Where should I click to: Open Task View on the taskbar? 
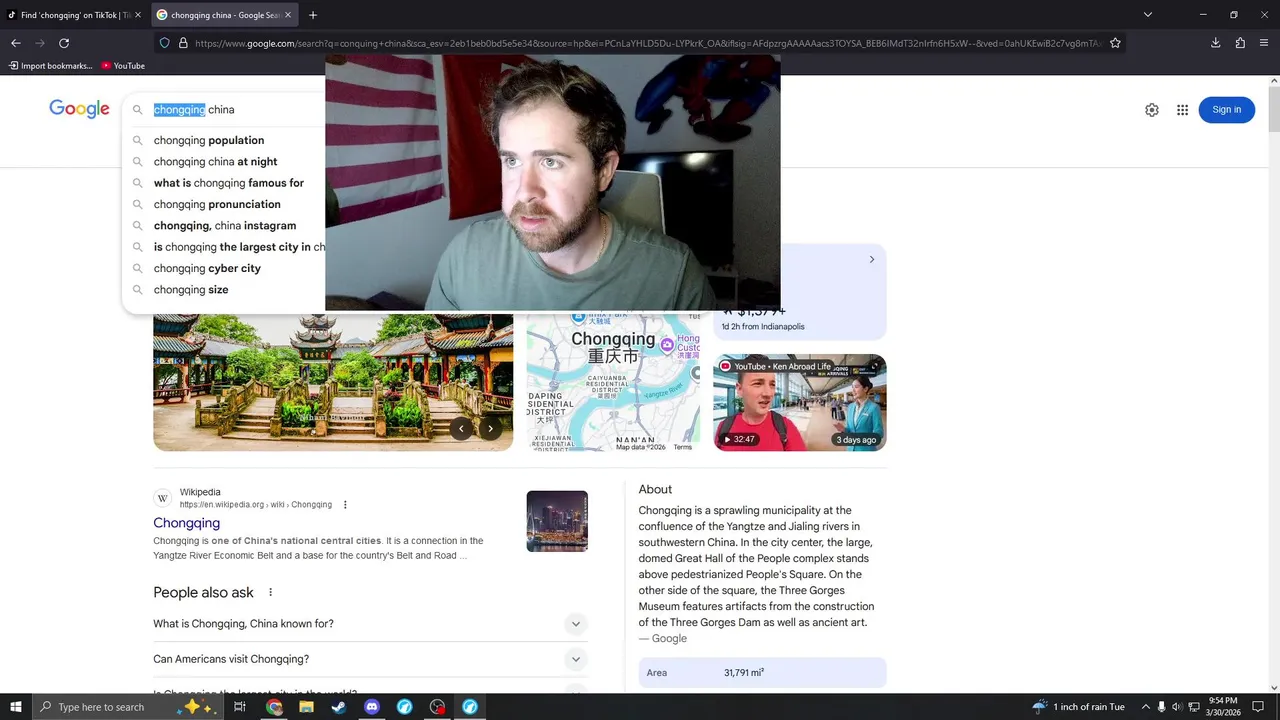click(x=240, y=707)
